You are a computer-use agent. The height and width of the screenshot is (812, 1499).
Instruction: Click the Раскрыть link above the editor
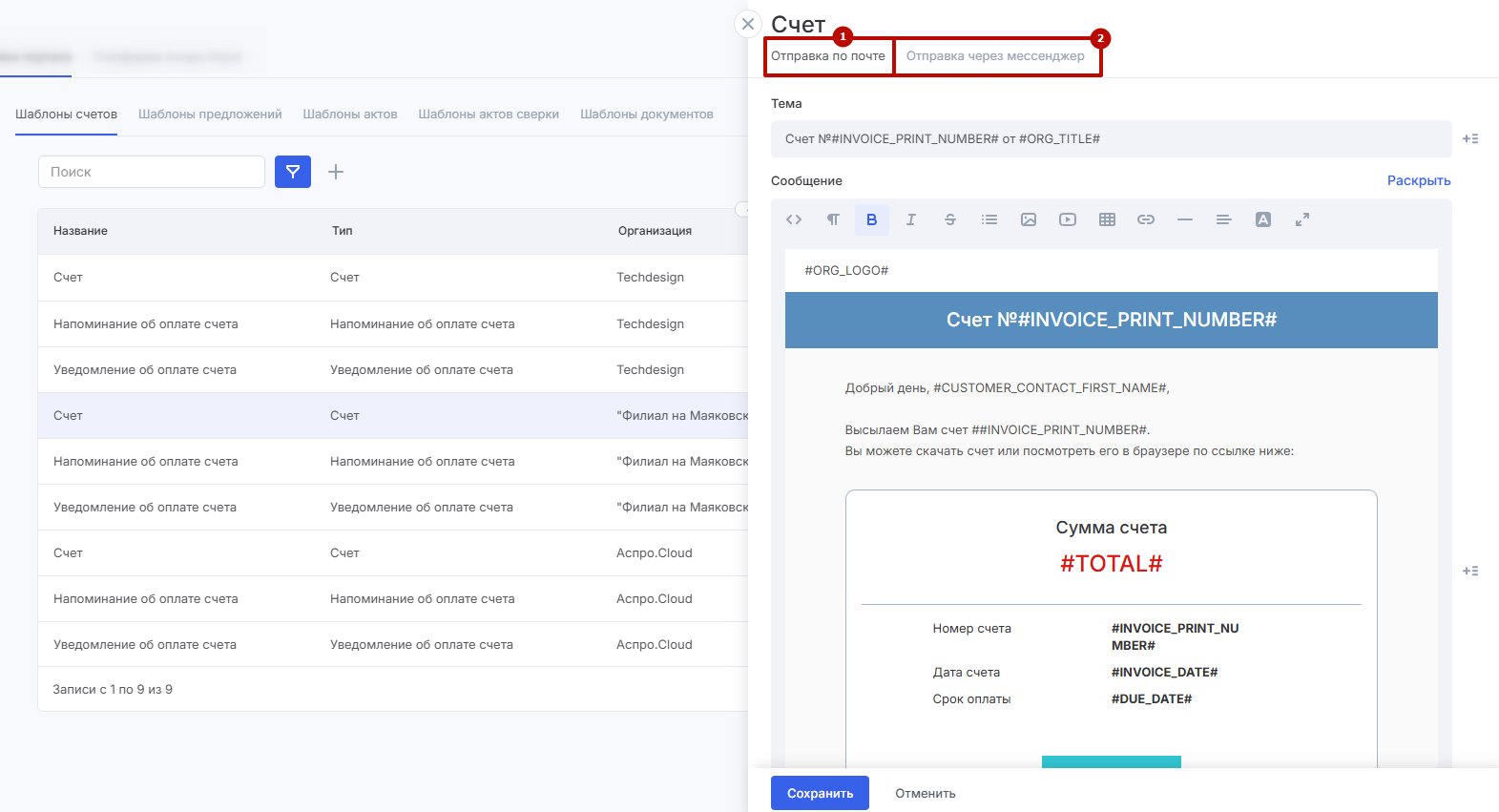1418,180
